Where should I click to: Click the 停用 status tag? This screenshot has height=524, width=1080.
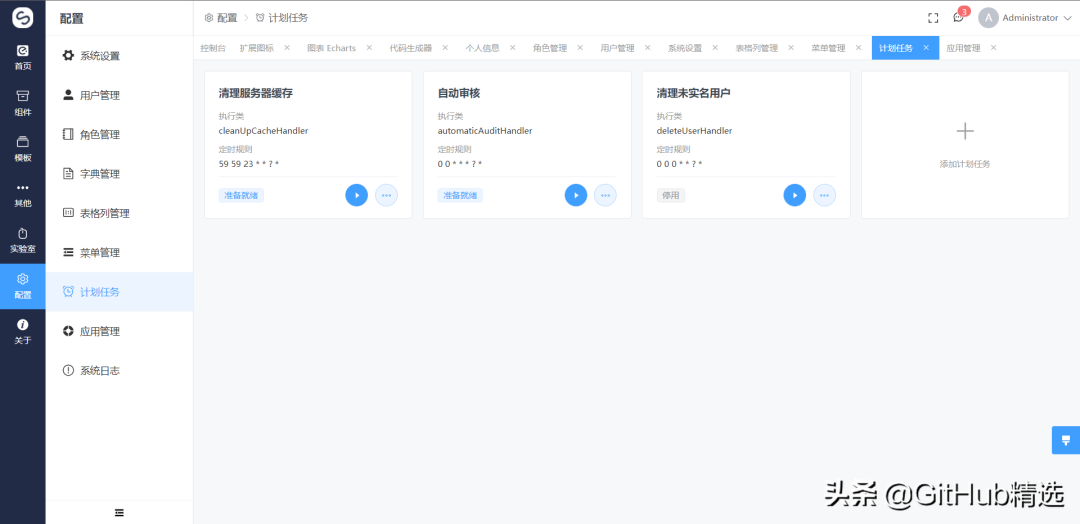(x=671, y=196)
